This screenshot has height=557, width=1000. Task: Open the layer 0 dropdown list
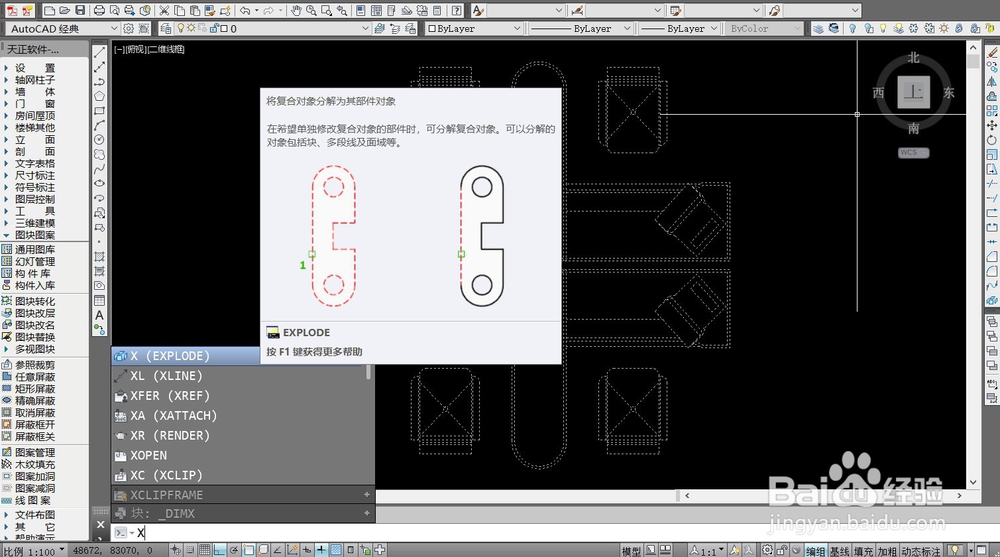pos(365,29)
